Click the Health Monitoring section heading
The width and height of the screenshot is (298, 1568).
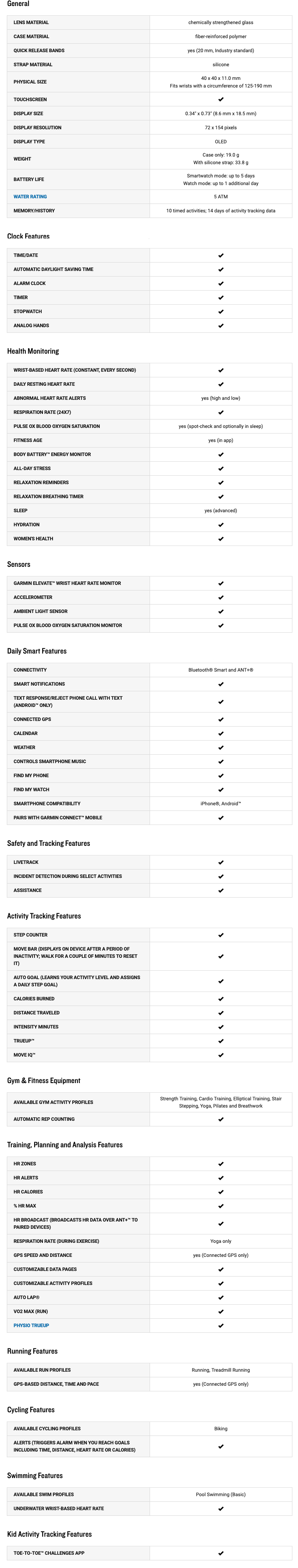point(33,351)
